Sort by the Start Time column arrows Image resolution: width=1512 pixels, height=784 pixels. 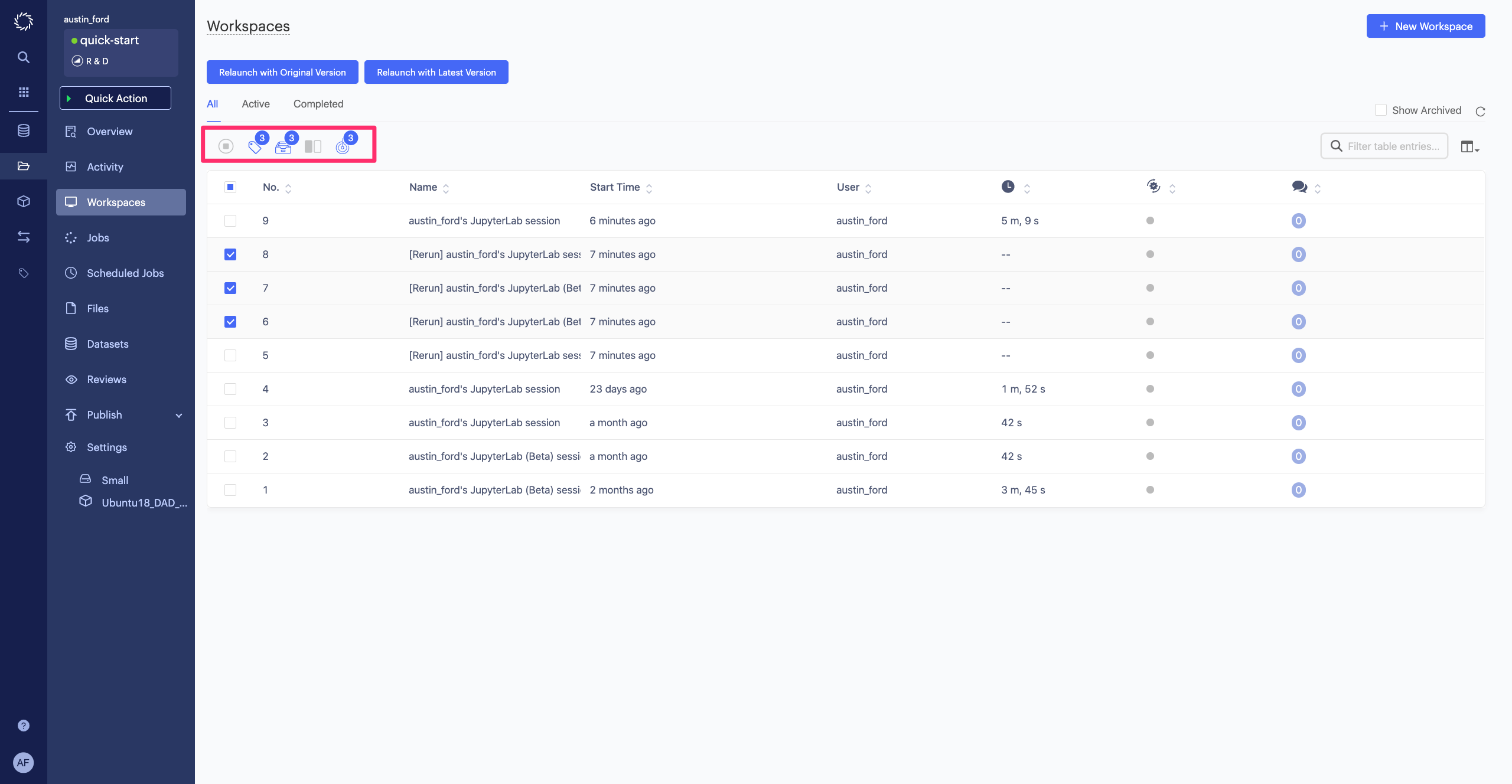pos(649,188)
